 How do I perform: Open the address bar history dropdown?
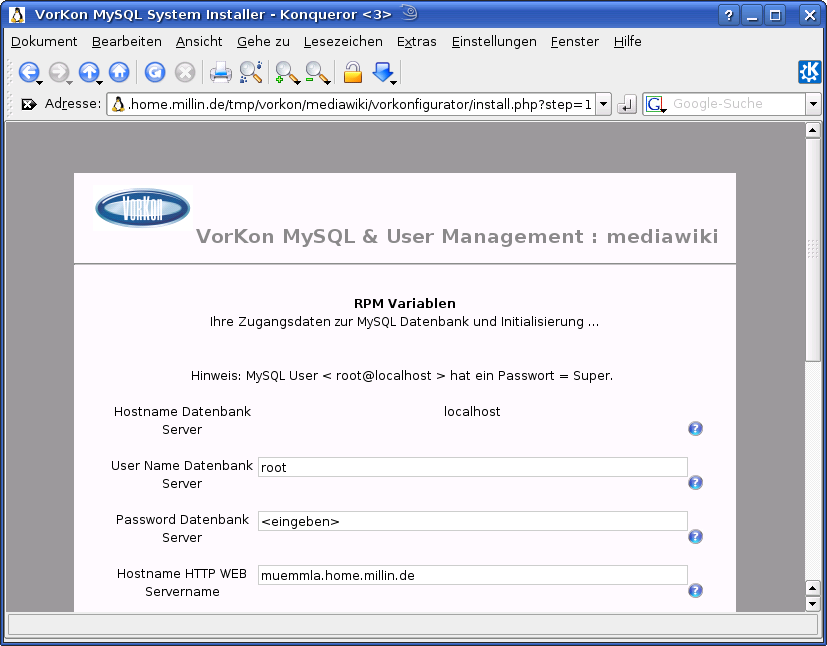(x=603, y=104)
